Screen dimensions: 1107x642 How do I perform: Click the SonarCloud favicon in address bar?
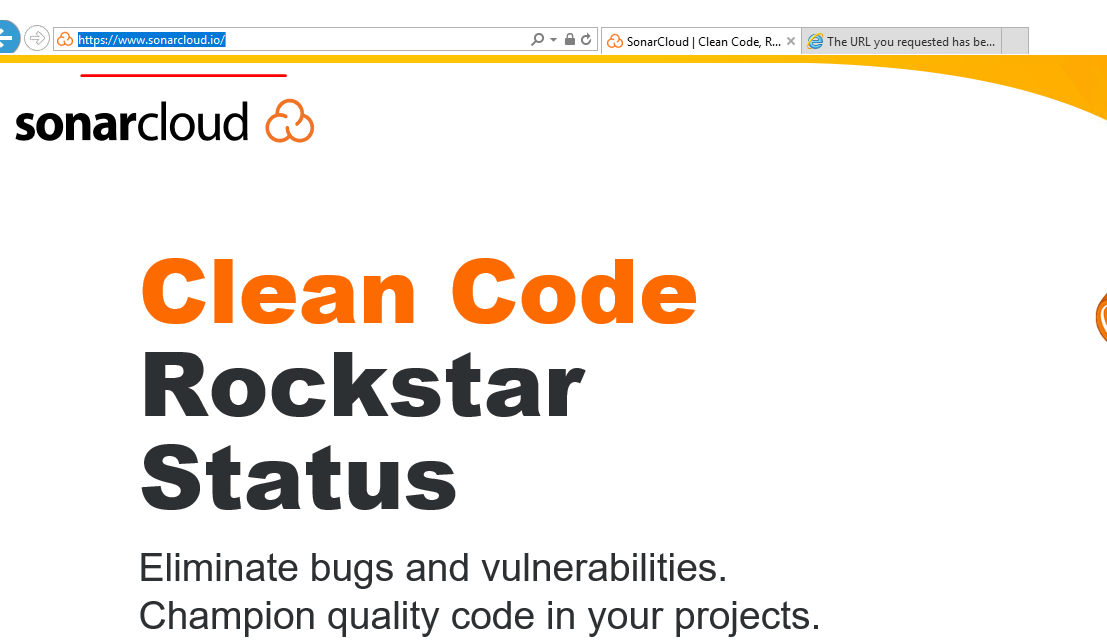click(65, 40)
